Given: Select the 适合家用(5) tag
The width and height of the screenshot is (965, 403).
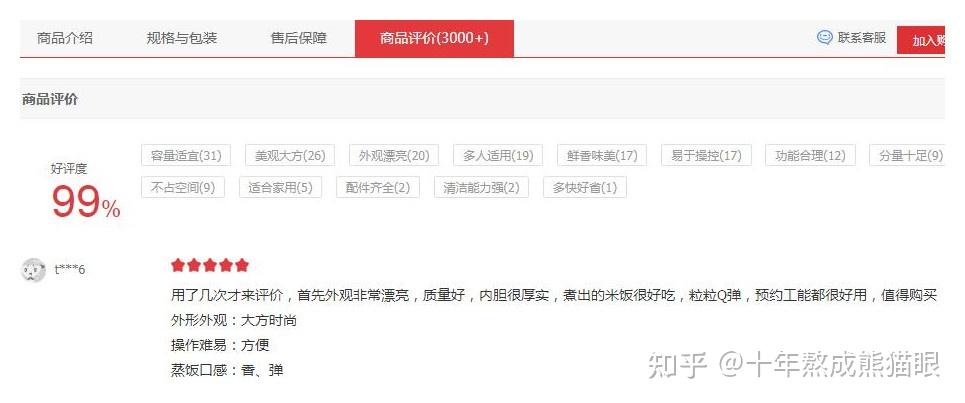Looking at the screenshot, I should (x=280, y=187).
